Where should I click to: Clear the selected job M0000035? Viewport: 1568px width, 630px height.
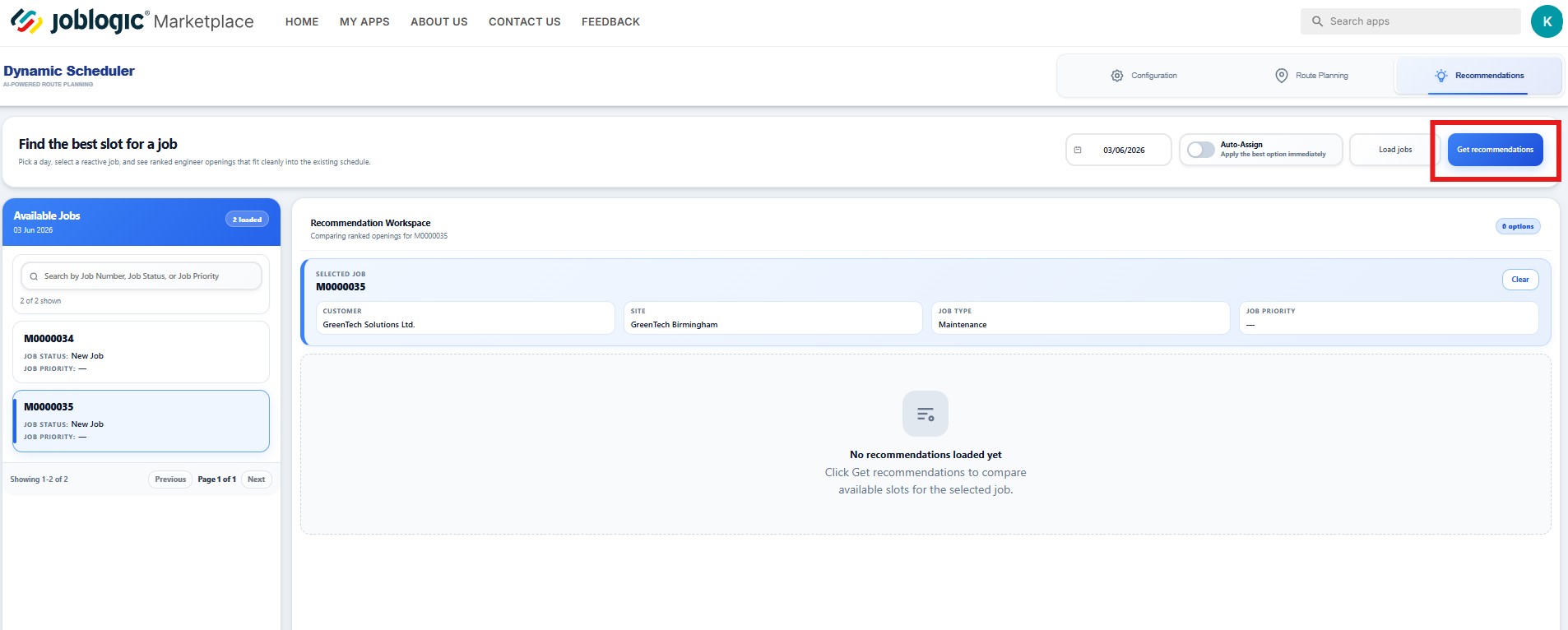tap(1520, 280)
